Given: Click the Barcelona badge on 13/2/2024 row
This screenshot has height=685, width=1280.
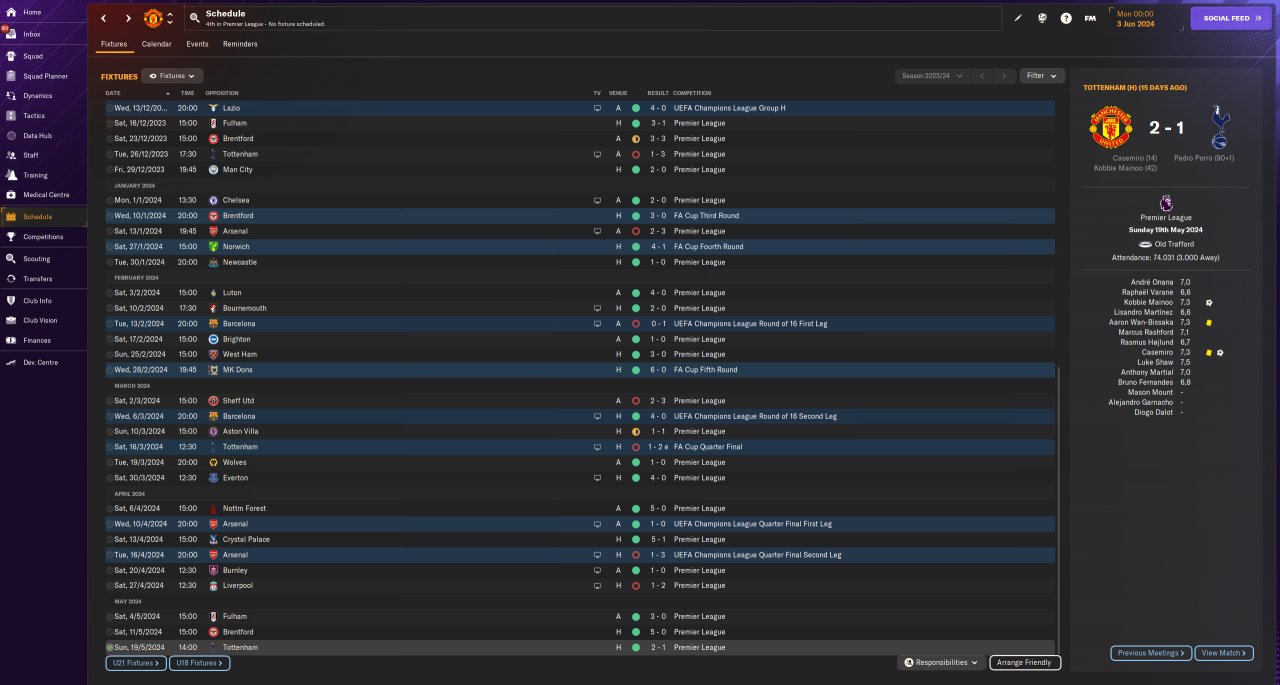Looking at the screenshot, I should pos(213,324).
